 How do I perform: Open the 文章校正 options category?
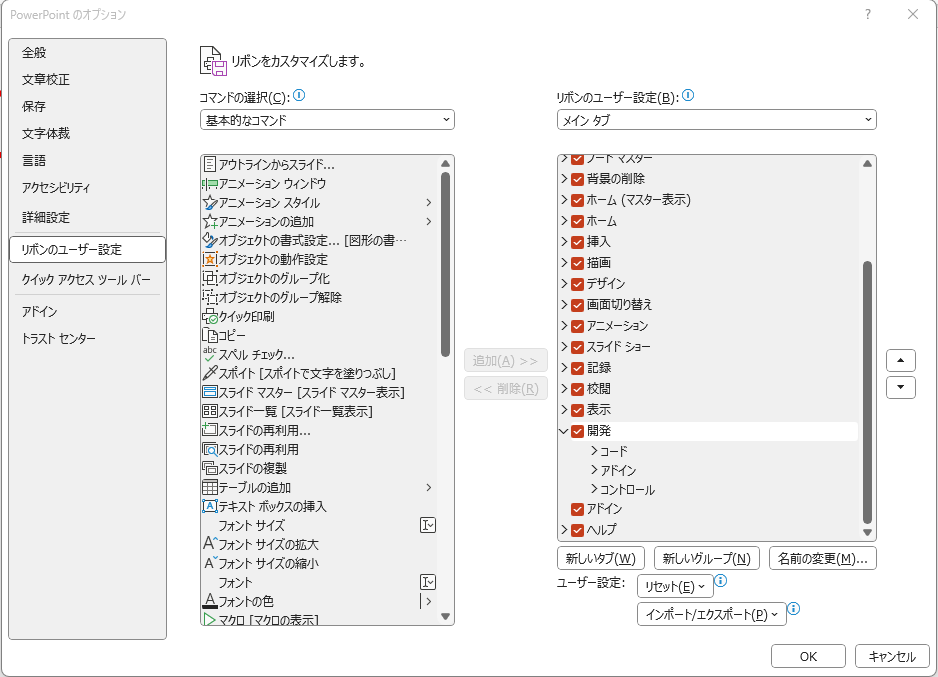click(87, 80)
